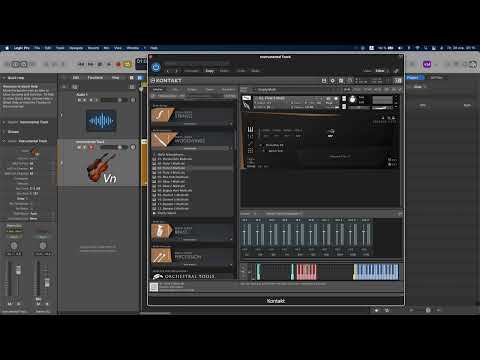The height and width of the screenshot is (360, 480).
Task: Click Redo in plugin header
Action: [x=255, y=71]
